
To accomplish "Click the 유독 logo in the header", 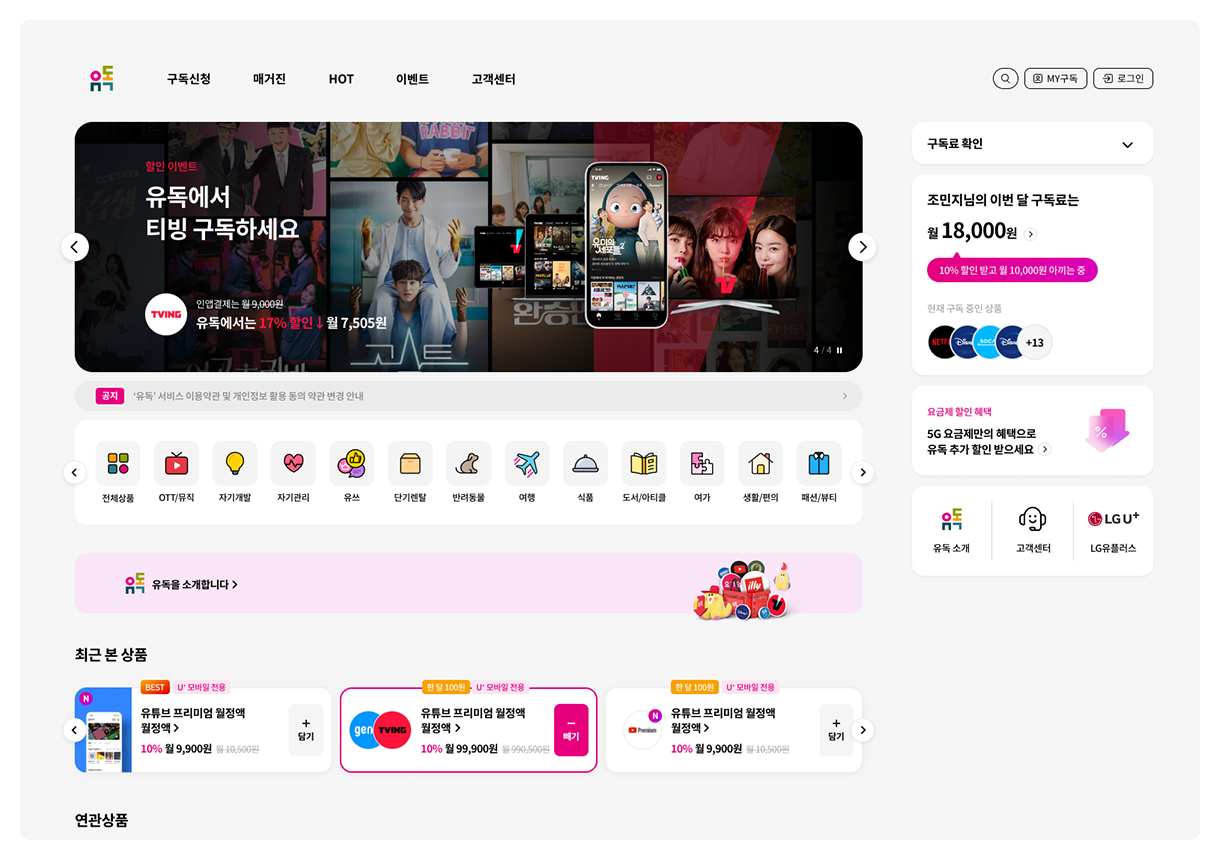I will point(102,79).
